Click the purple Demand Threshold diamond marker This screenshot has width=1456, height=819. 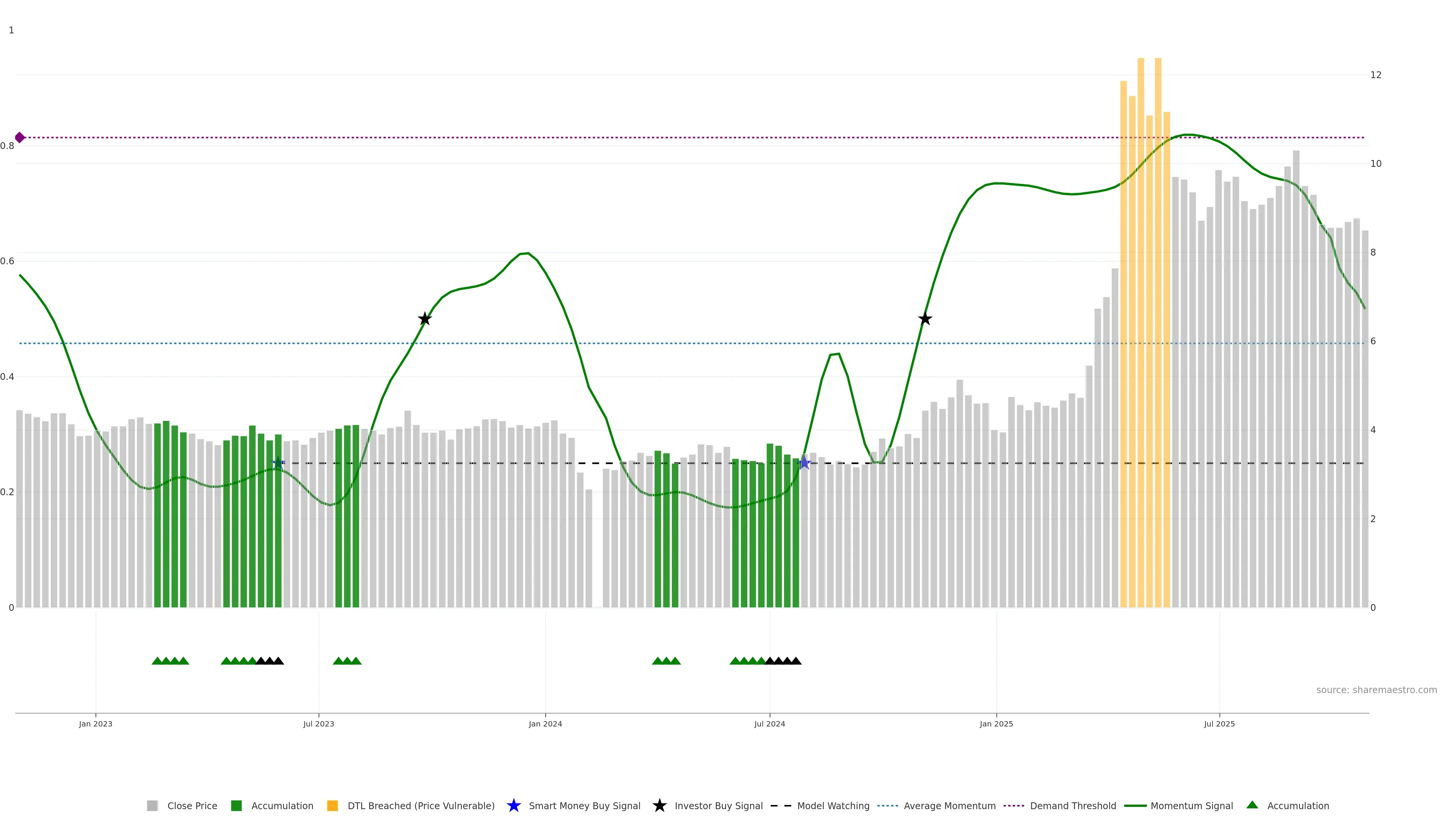pos(20,137)
